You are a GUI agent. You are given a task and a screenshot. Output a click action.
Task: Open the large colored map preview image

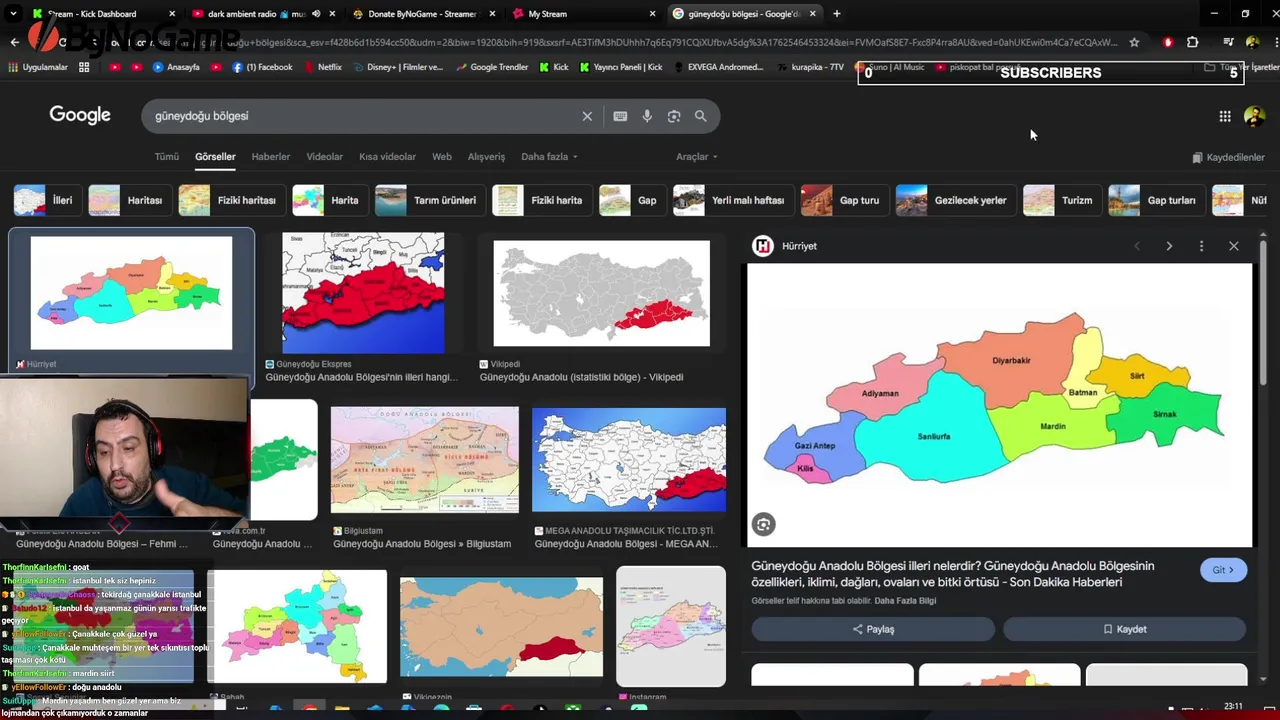click(x=999, y=405)
